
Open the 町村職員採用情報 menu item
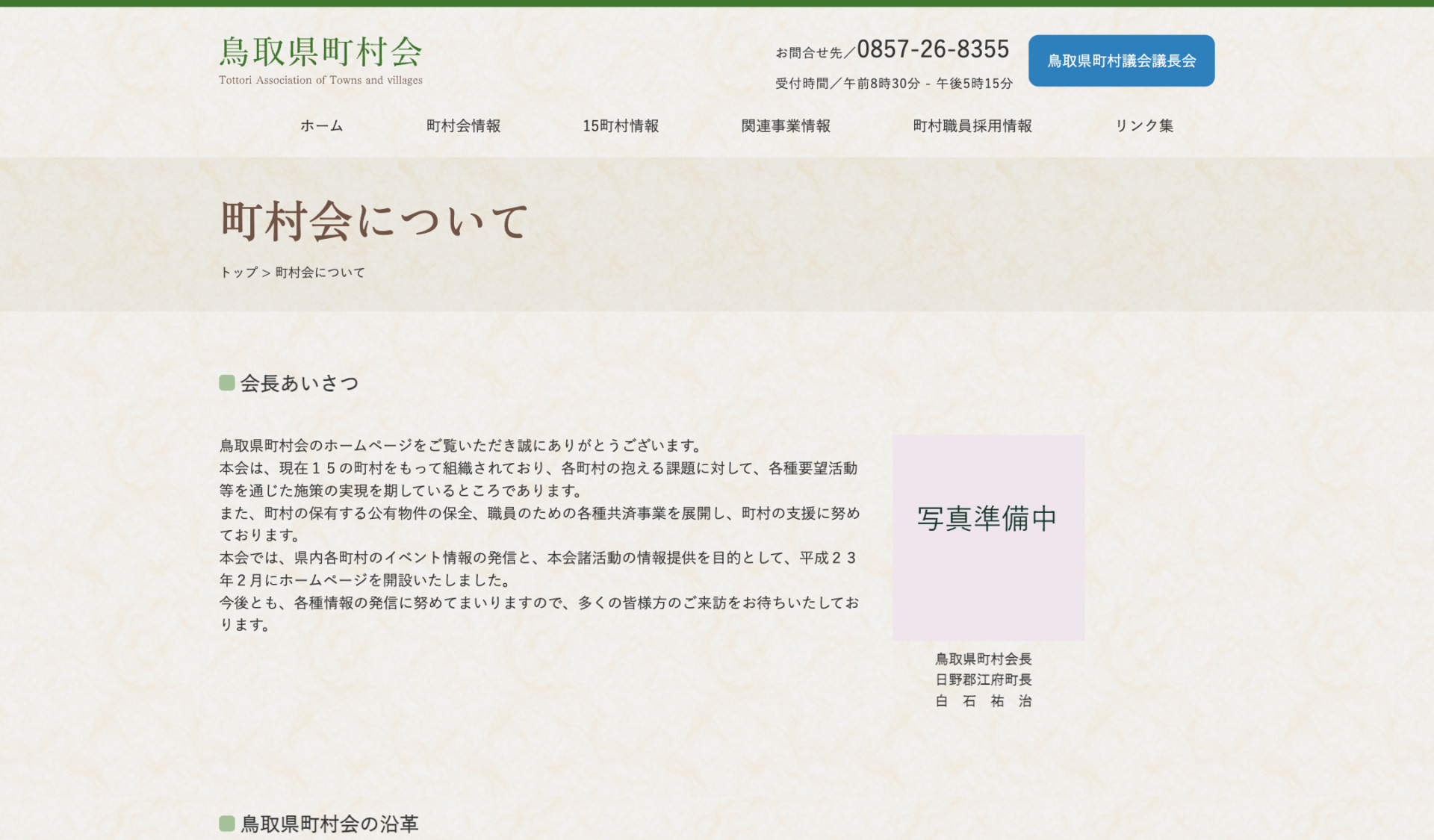pos(972,126)
